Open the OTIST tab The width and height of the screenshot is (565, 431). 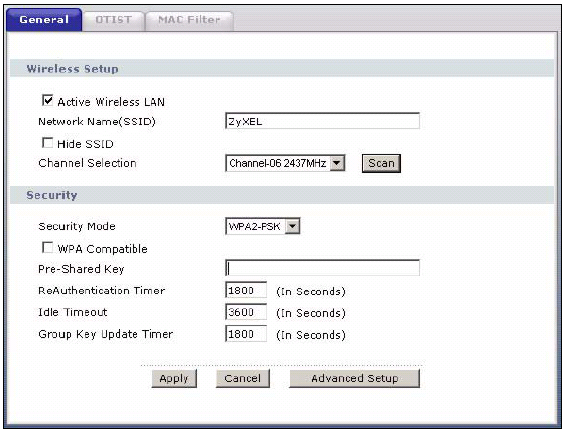[x=114, y=21]
